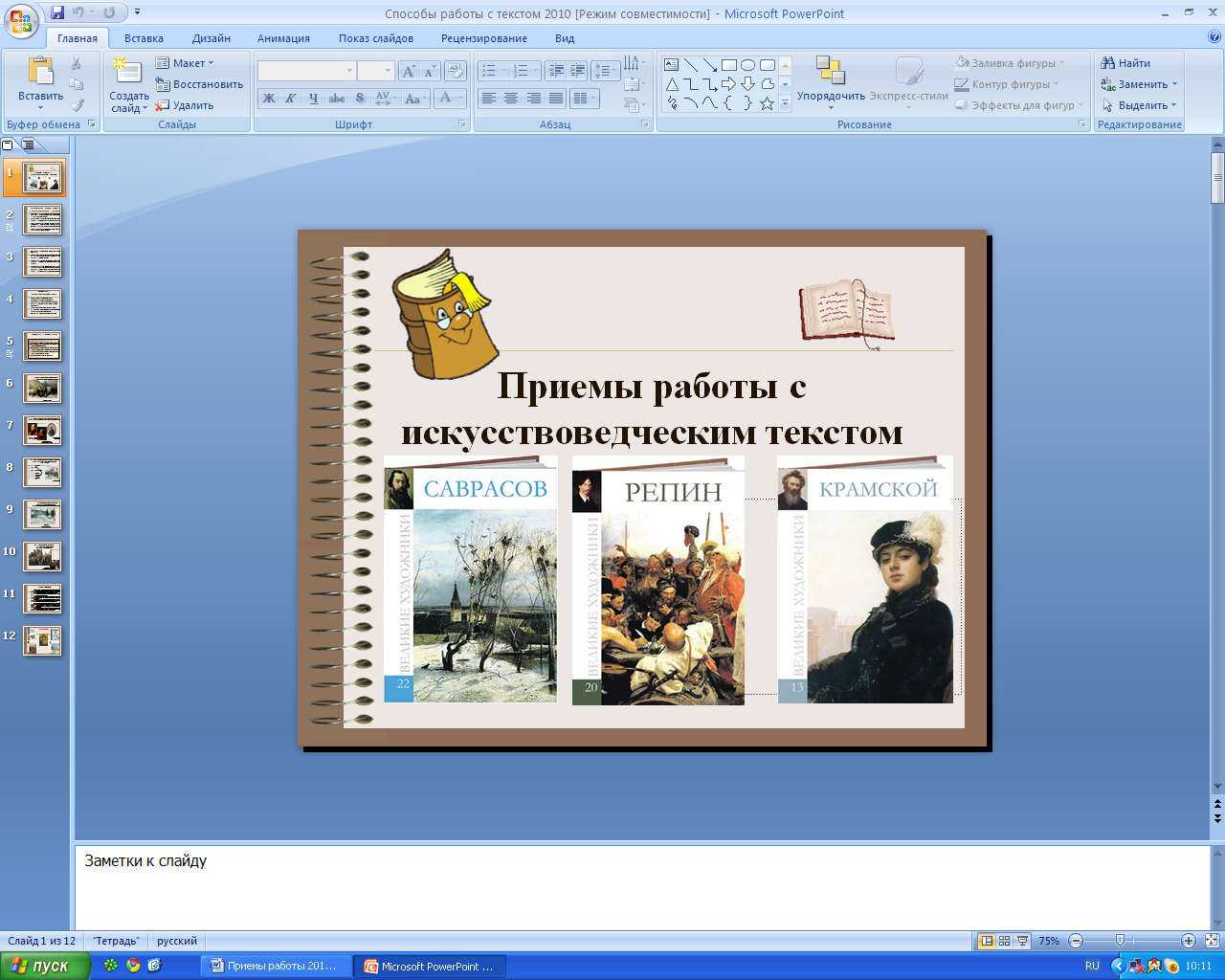
Task: Select the rectangle shape in gallery
Action: 729,64
